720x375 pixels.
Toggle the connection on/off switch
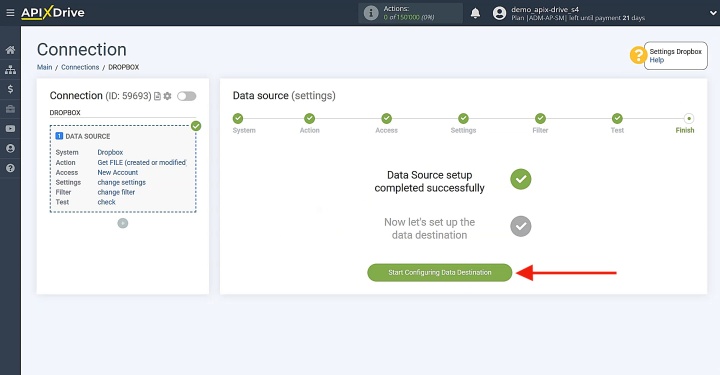(x=186, y=96)
